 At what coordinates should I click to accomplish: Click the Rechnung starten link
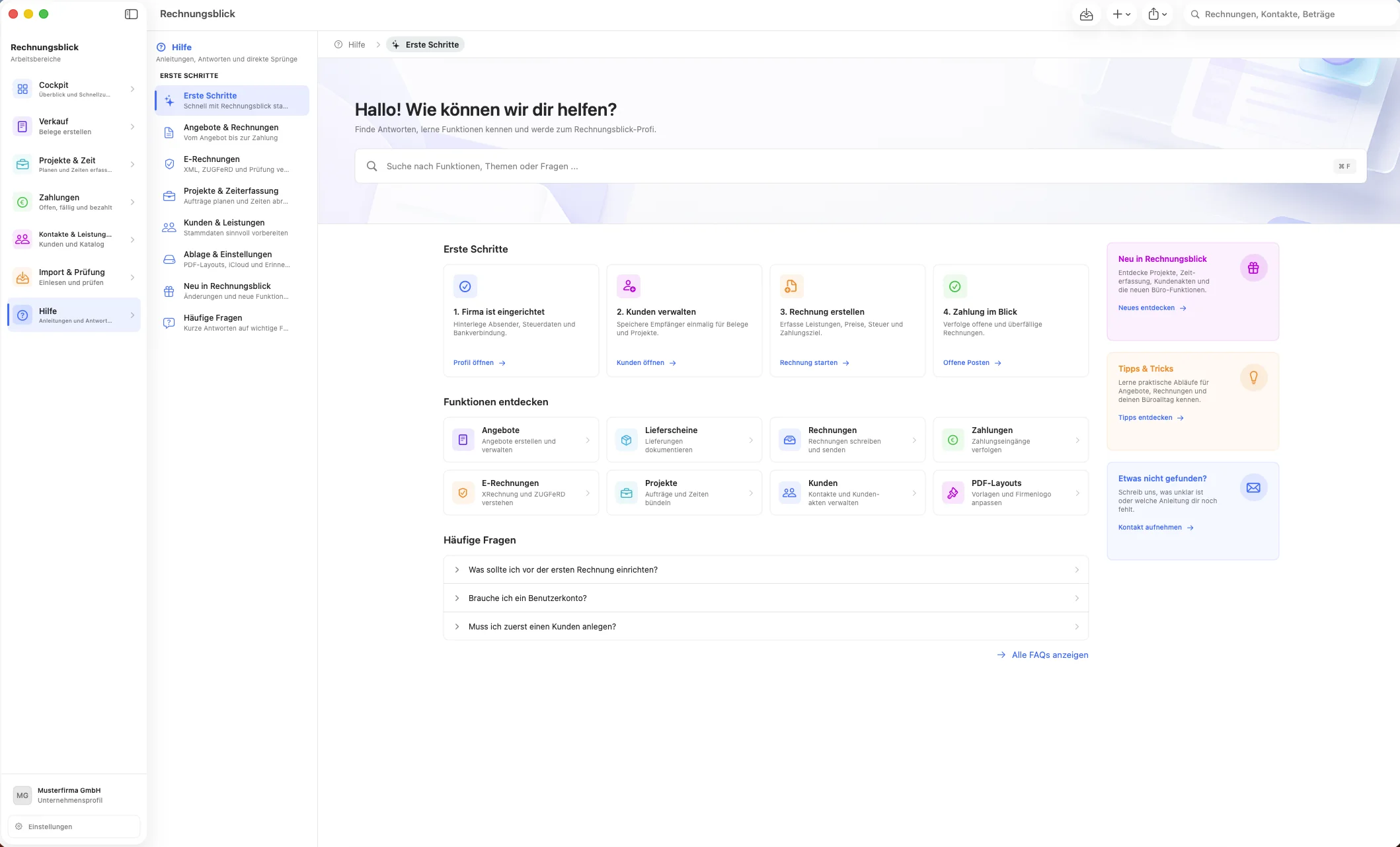(814, 362)
